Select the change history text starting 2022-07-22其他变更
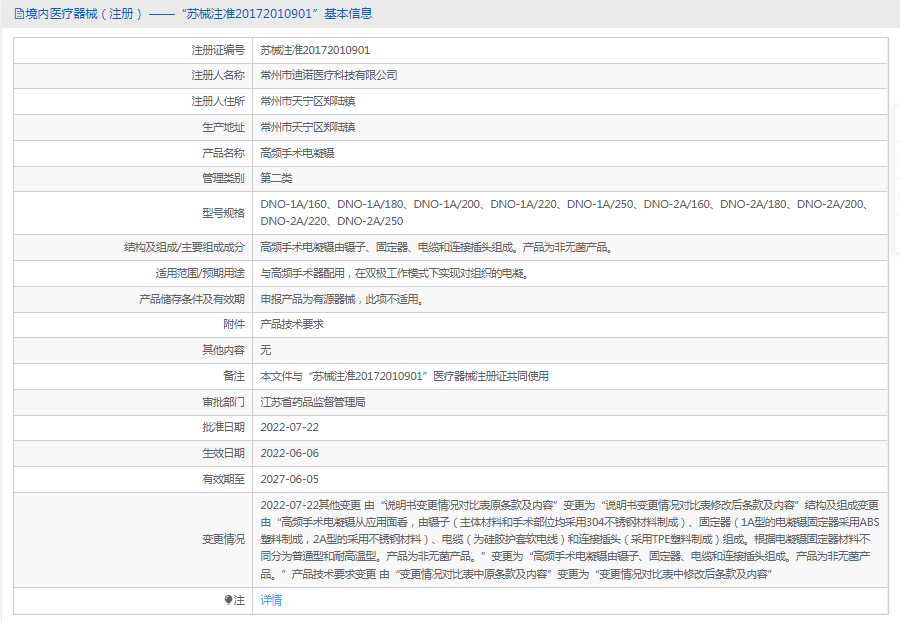 [569, 540]
